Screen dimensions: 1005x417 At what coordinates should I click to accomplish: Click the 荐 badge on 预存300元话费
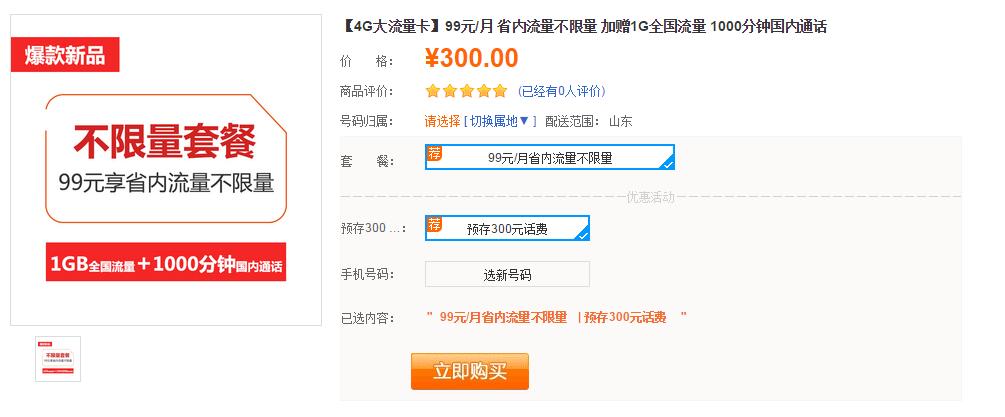coord(434,223)
